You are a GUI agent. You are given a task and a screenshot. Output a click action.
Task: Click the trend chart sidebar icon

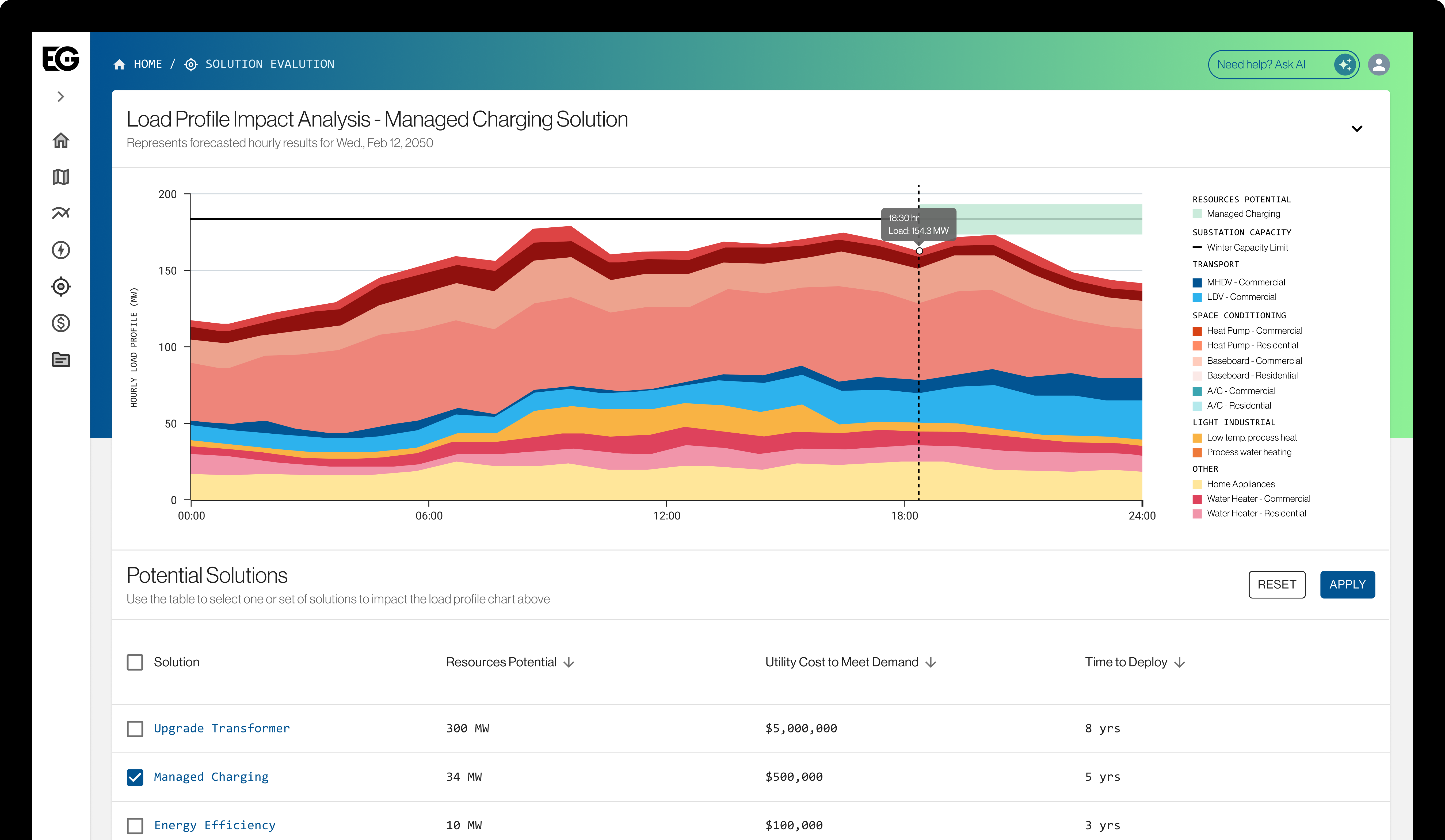(x=61, y=213)
